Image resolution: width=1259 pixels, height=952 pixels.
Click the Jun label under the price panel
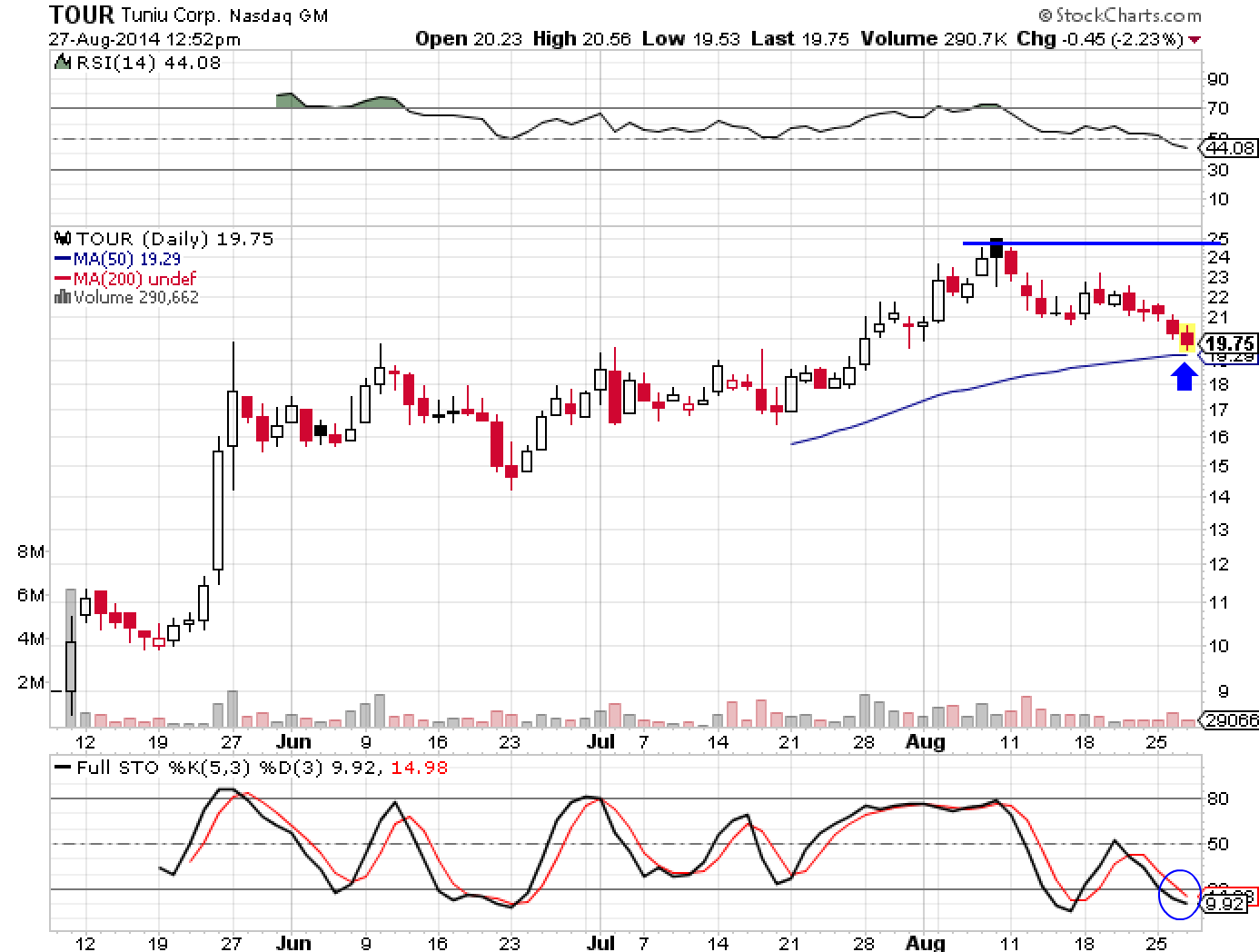[293, 741]
